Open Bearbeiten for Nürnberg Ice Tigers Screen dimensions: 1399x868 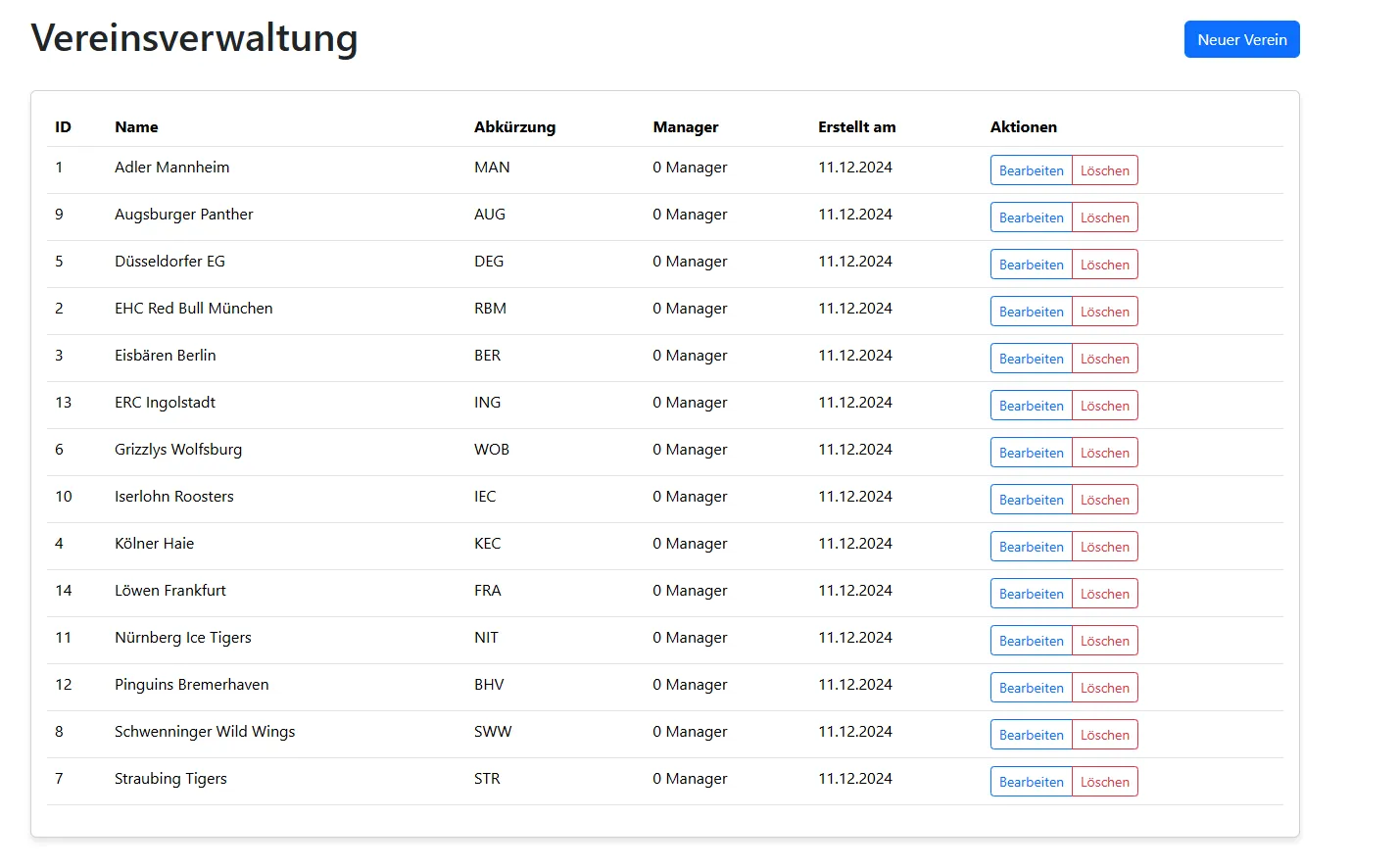coord(1031,641)
